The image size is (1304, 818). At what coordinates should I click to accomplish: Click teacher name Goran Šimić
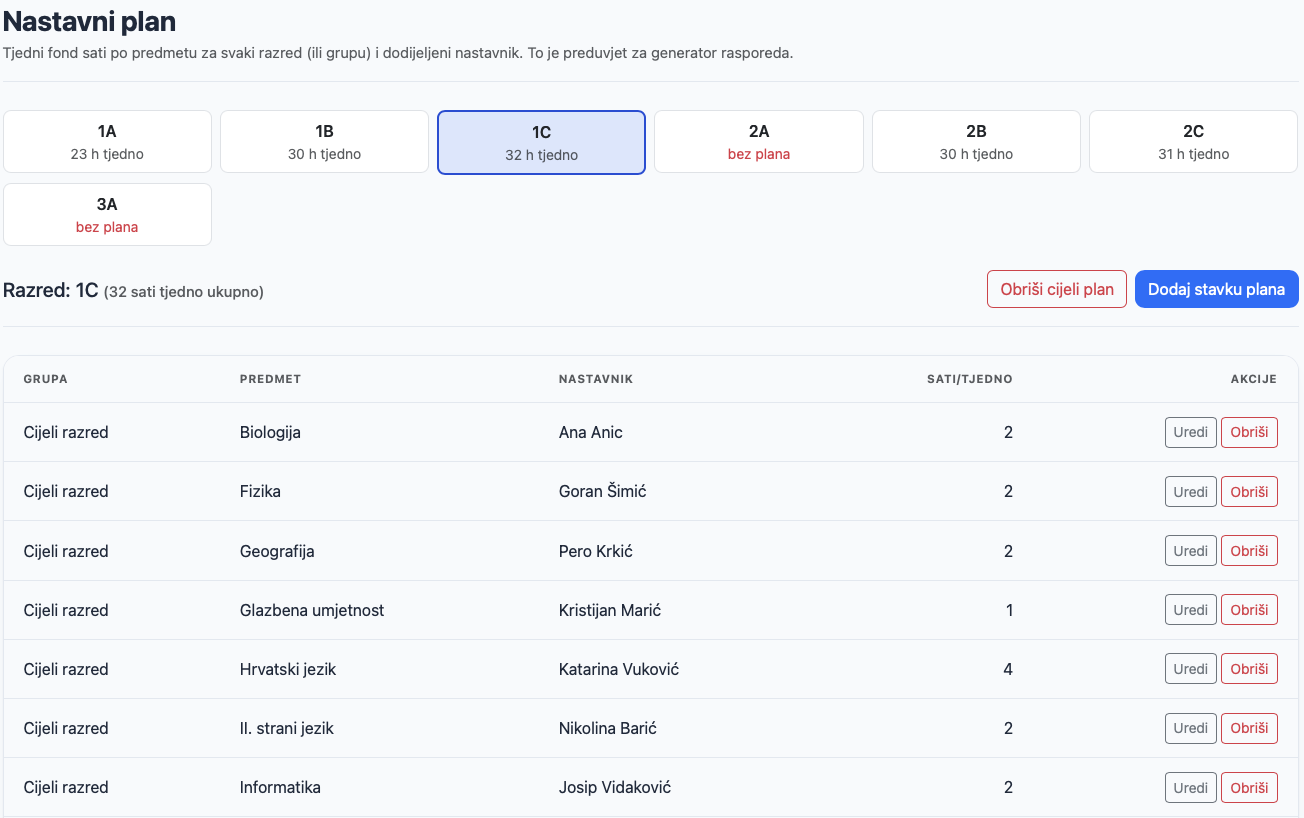[603, 491]
